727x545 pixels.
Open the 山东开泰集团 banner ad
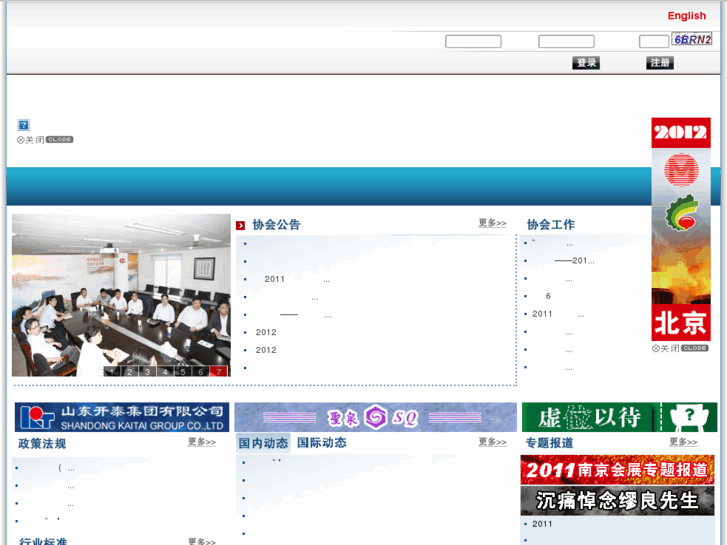122,417
